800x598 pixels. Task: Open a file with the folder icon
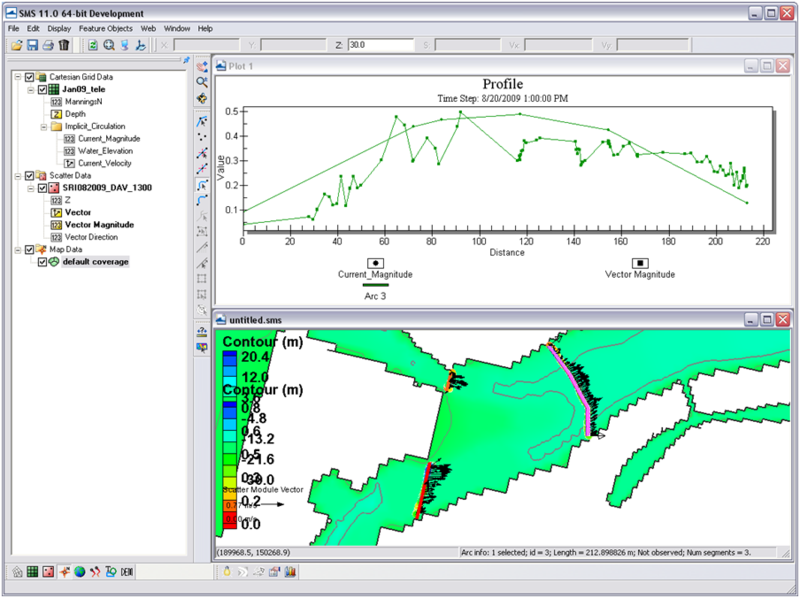[17, 45]
